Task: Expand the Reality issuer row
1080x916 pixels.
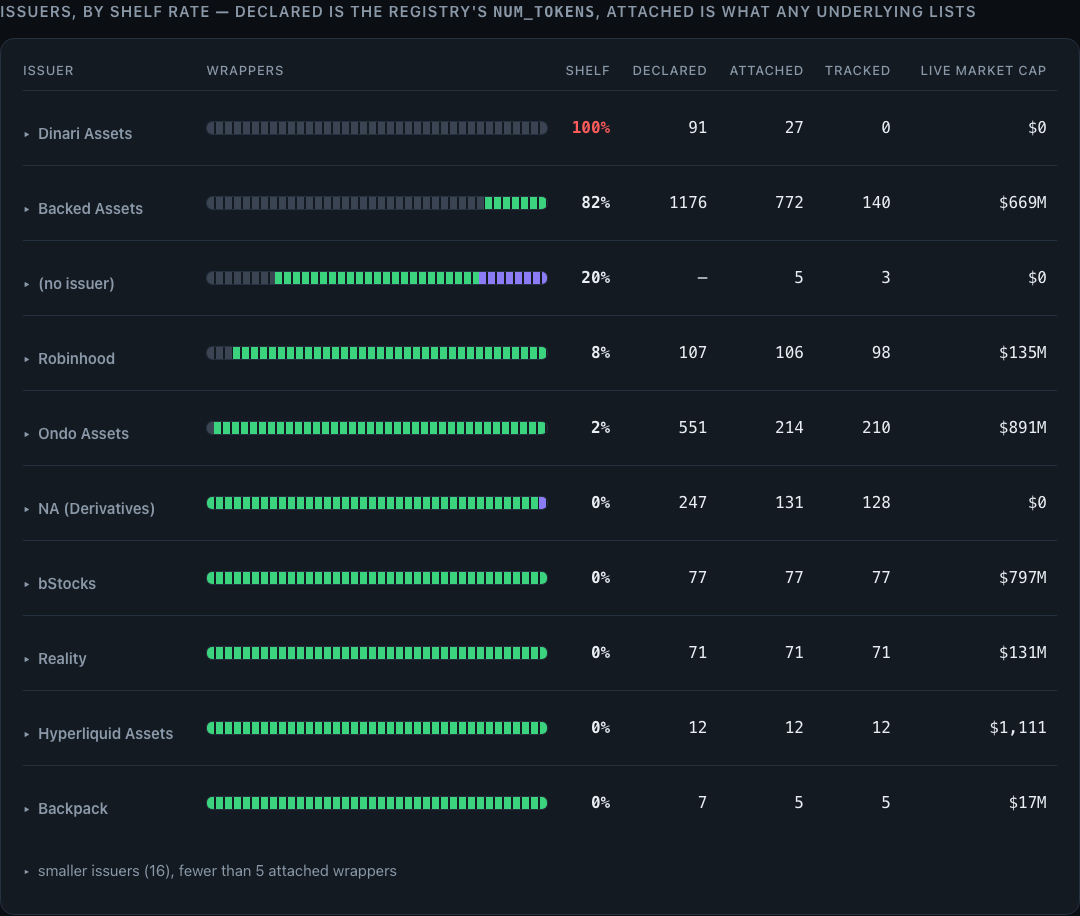Action: tap(27, 660)
